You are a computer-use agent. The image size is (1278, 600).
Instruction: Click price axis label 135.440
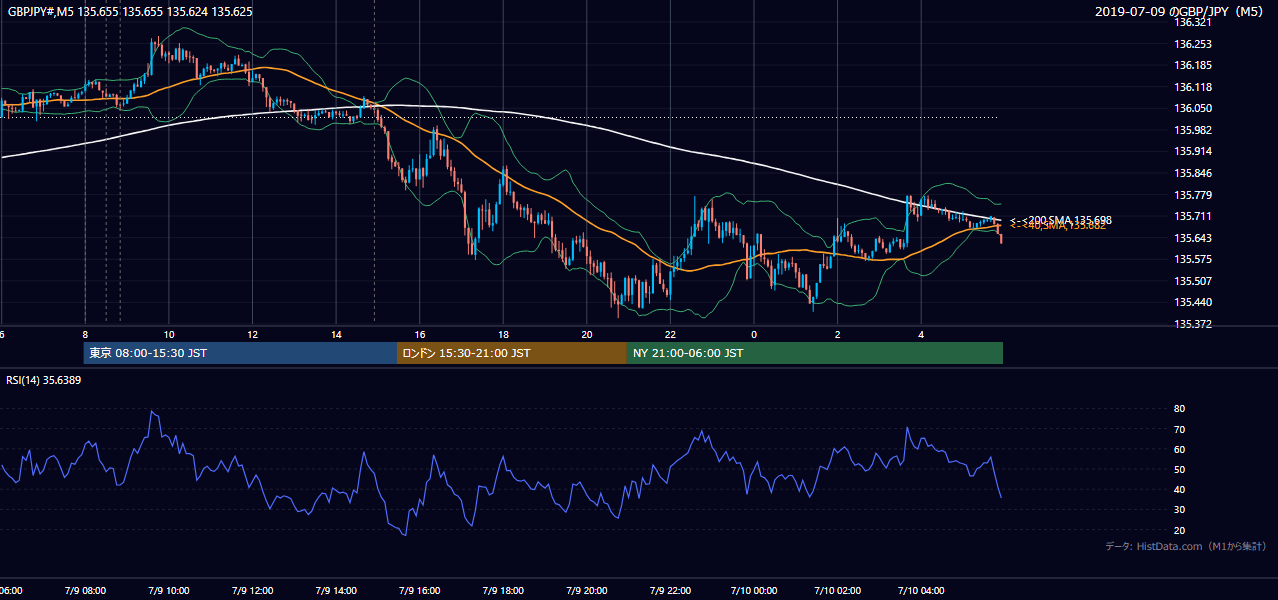pyautogui.click(x=1192, y=302)
